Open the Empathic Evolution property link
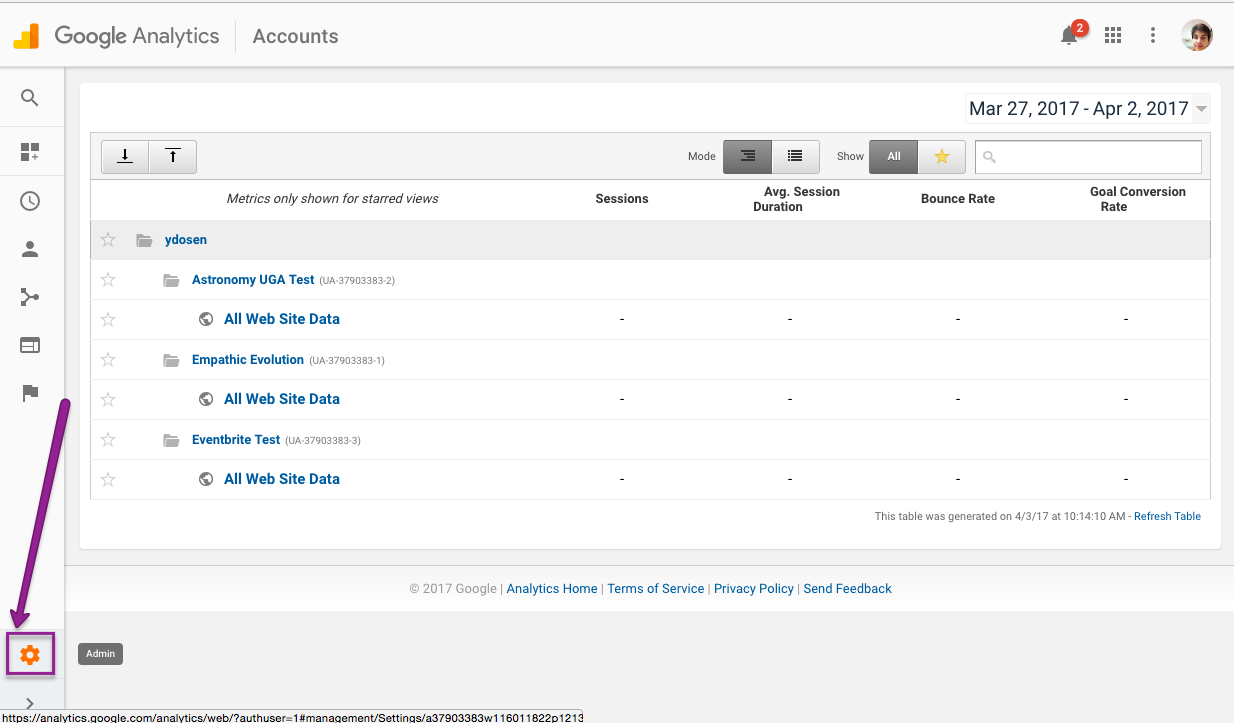This screenshot has height=723, width=1234. 248,360
